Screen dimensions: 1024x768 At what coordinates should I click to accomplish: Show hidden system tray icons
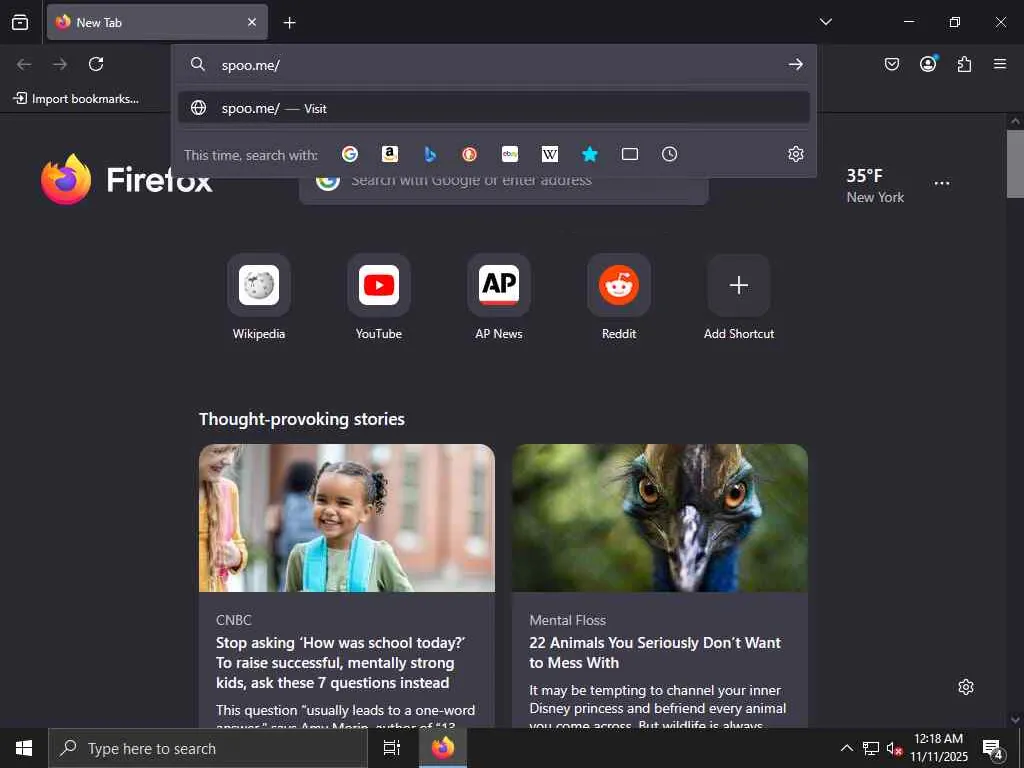click(846, 748)
